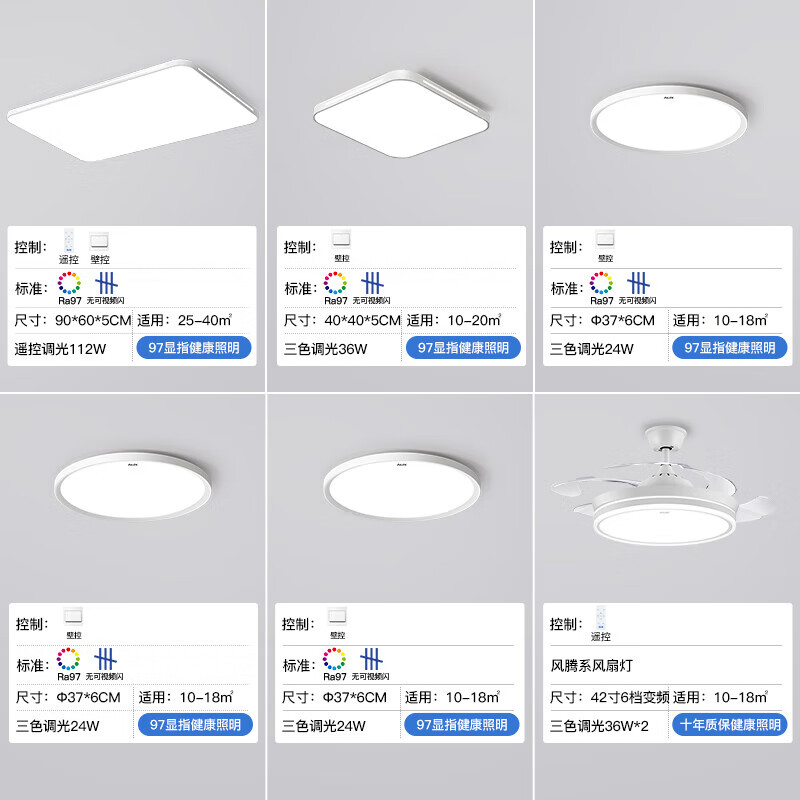The height and width of the screenshot is (800, 800).
Task: Click the 十年质保健康照明 badge
Action: 729,725
